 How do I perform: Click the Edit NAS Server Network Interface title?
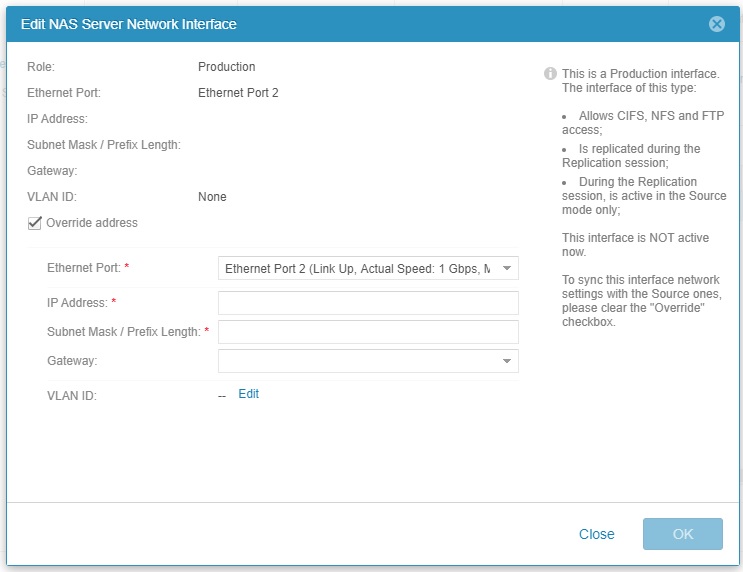pyautogui.click(x=129, y=24)
